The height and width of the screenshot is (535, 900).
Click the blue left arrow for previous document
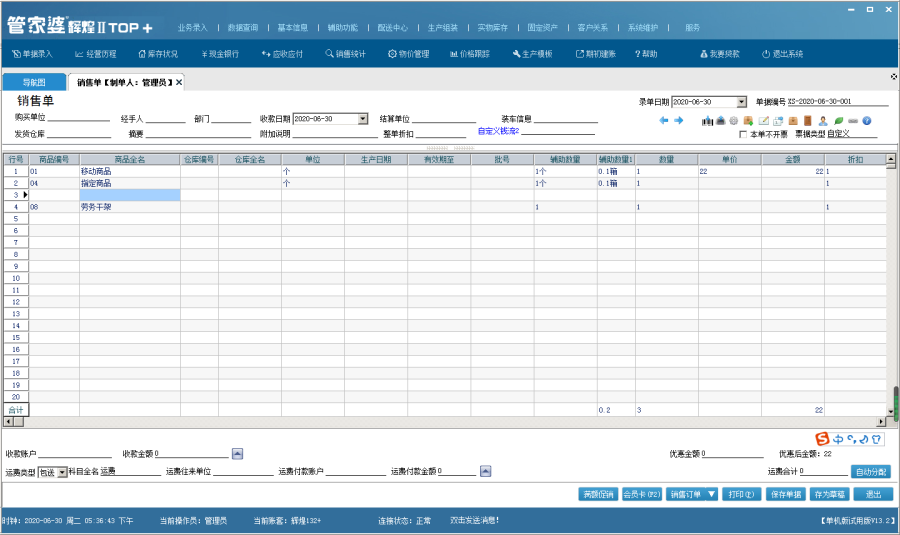tap(663, 121)
